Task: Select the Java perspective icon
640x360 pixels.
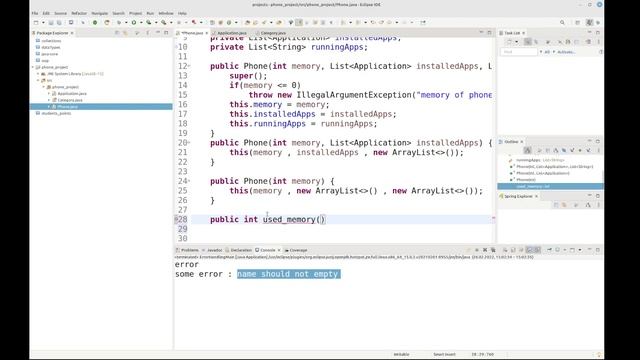Action: [589, 22]
